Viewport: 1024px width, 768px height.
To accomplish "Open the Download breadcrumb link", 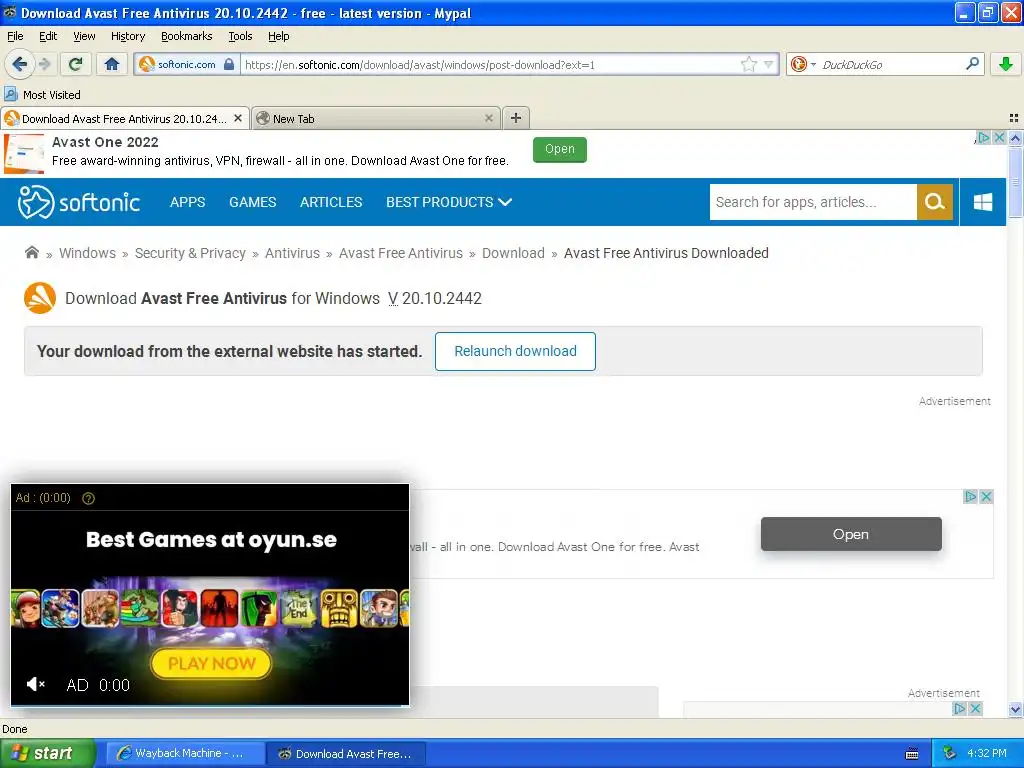I will point(513,253).
